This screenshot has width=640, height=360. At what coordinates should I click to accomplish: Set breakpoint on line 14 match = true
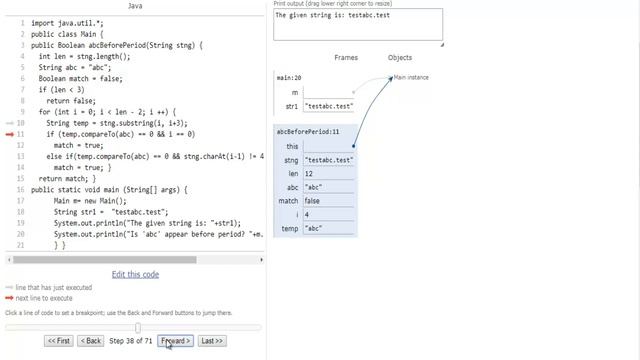coord(82,167)
